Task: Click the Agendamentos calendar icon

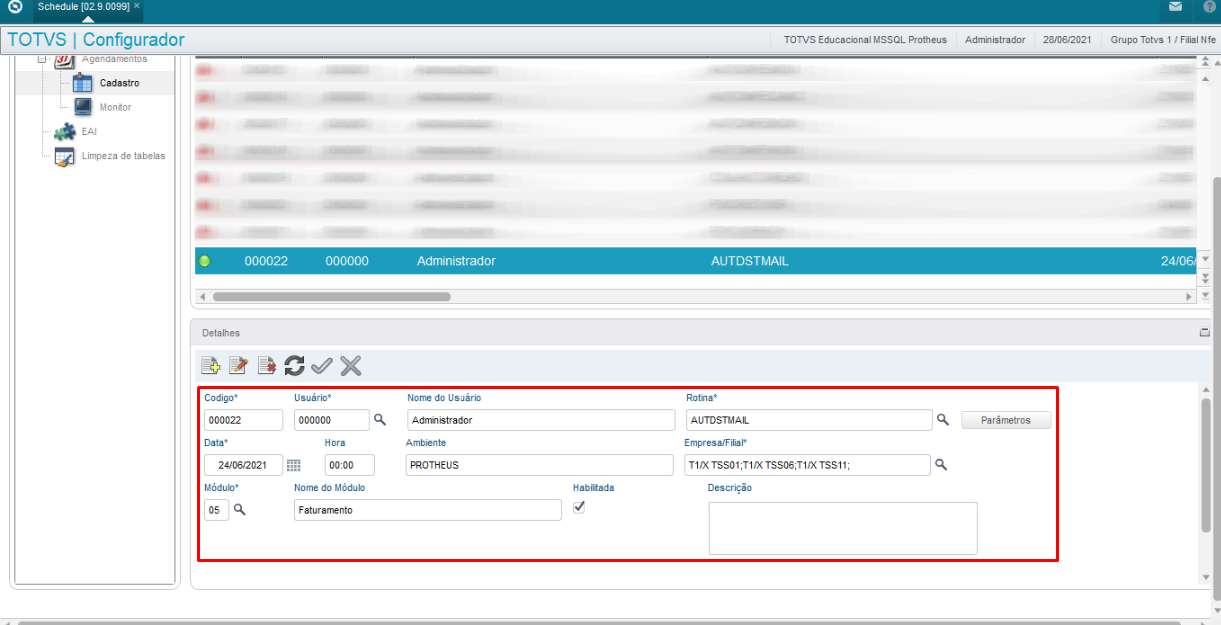Action: click(x=64, y=60)
